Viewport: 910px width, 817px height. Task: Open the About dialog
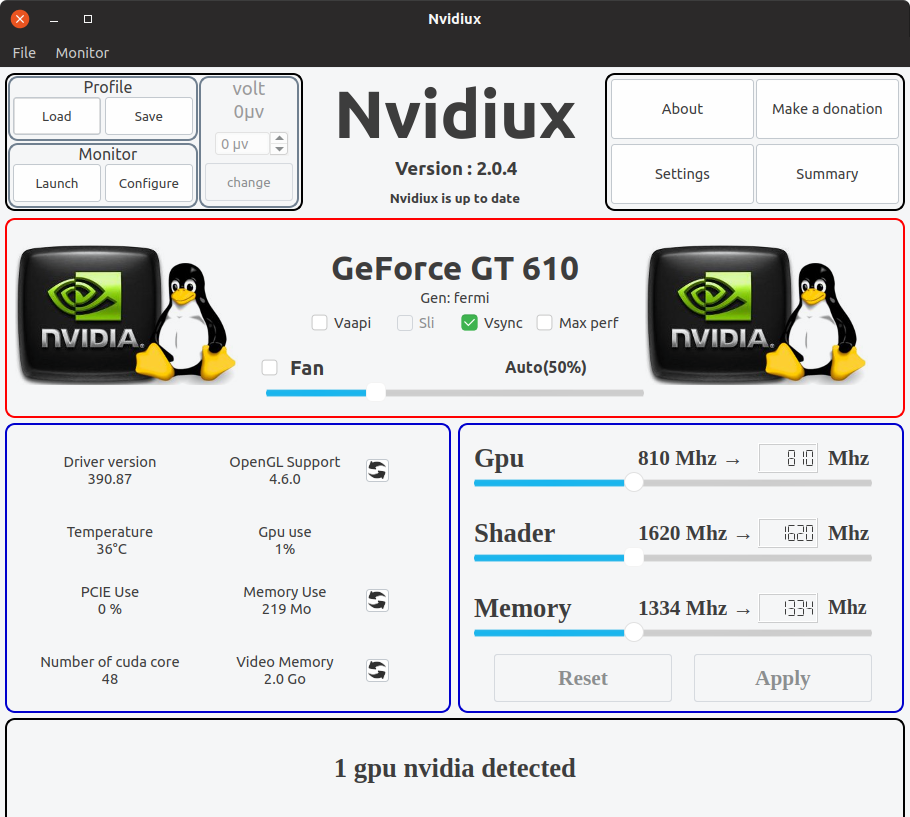click(x=682, y=109)
